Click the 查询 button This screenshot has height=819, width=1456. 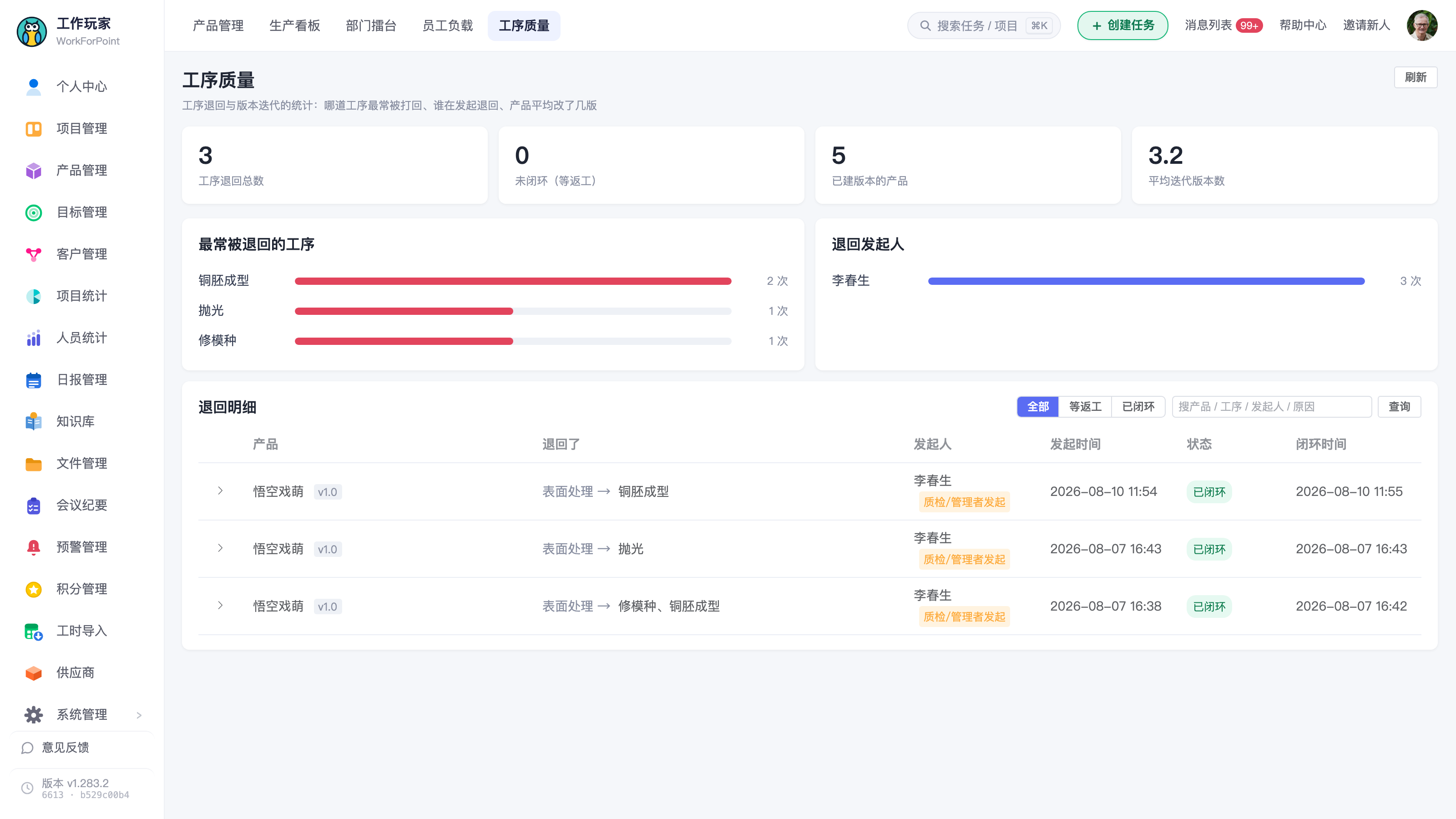pos(1399,406)
